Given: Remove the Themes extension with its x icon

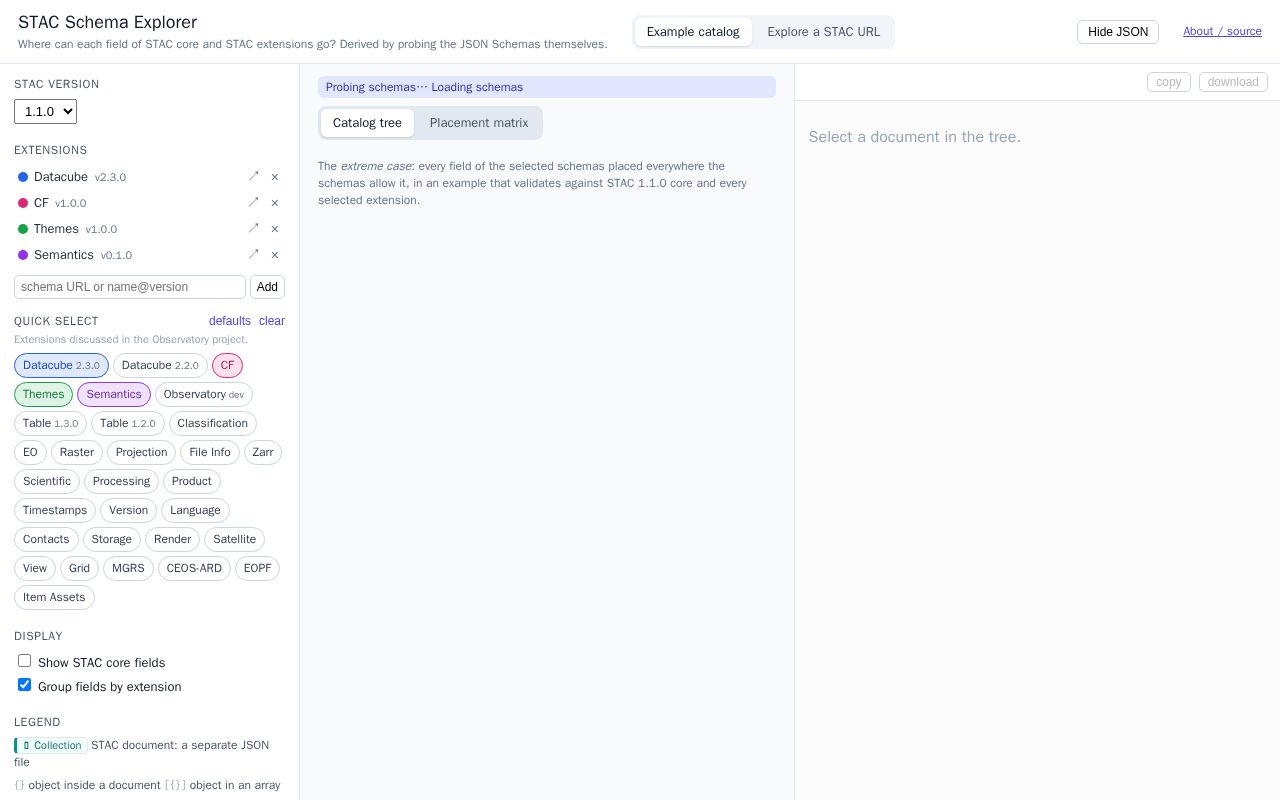Looking at the screenshot, I should (275, 229).
